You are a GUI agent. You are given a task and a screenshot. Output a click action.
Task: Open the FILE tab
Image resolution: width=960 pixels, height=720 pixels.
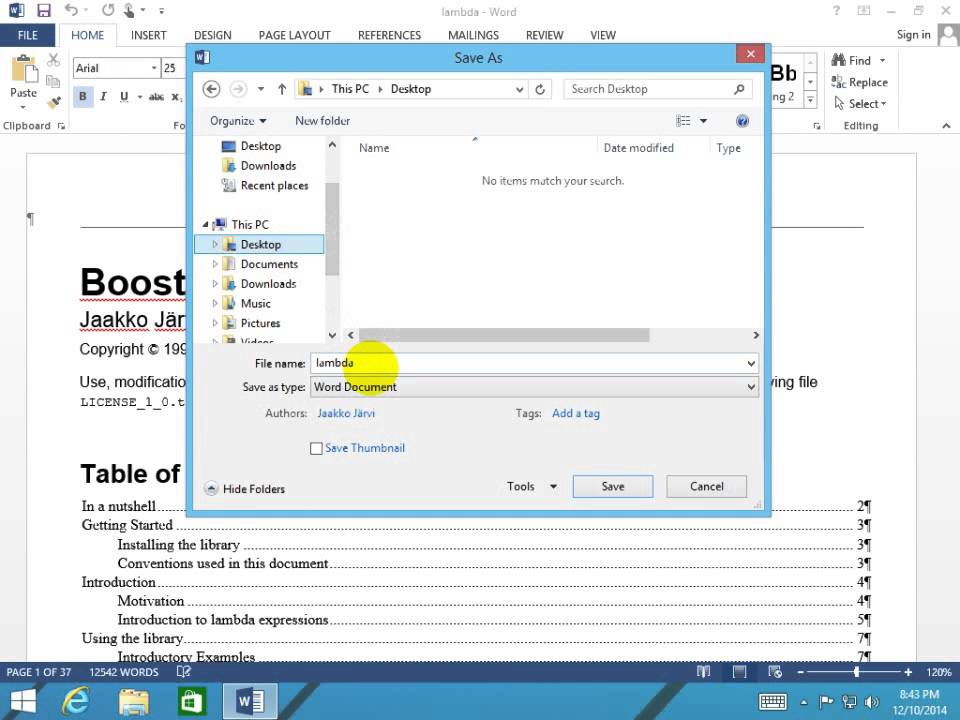(28, 36)
